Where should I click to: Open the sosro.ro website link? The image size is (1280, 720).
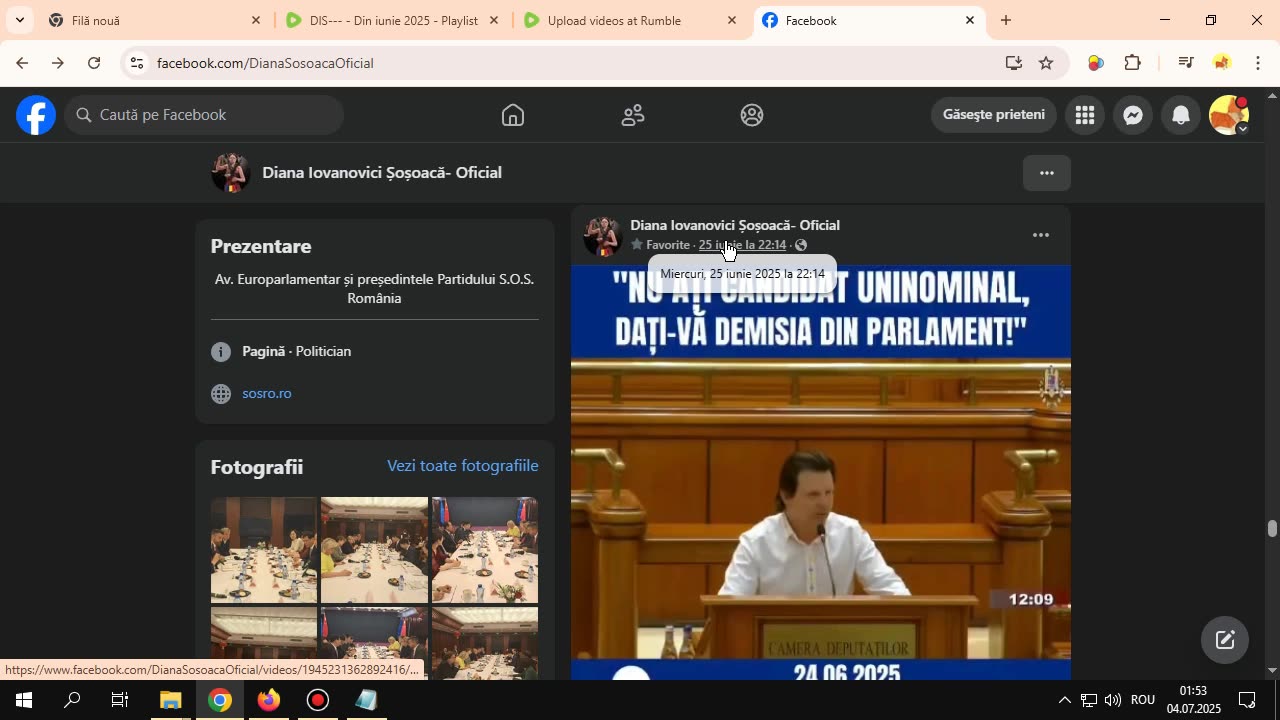click(267, 394)
